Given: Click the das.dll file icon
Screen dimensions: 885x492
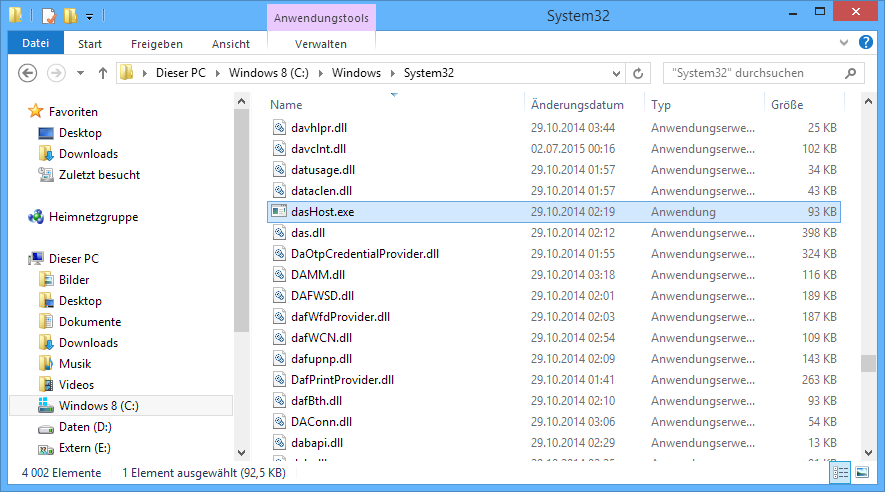Looking at the screenshot, I should click(279, 232).
